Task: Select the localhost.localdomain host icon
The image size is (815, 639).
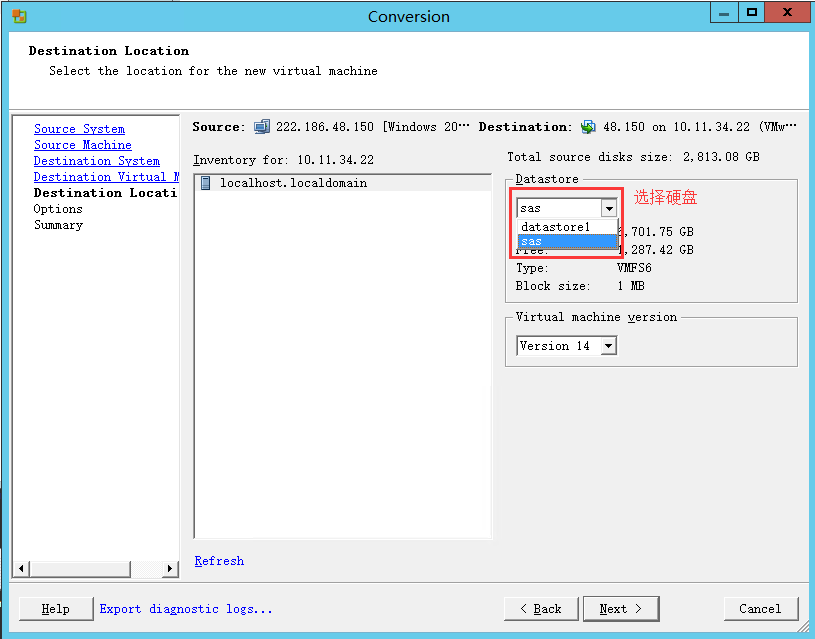Action: (x=206, y=183)
